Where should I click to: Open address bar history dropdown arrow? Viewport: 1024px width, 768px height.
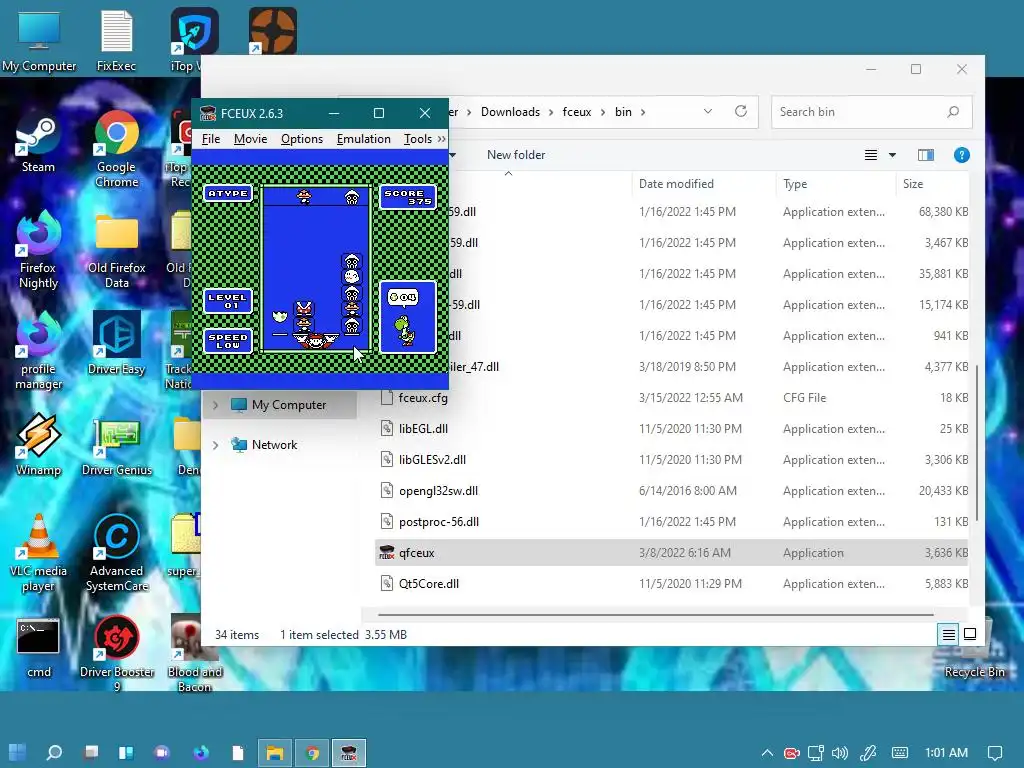click(x=708, y=112)
